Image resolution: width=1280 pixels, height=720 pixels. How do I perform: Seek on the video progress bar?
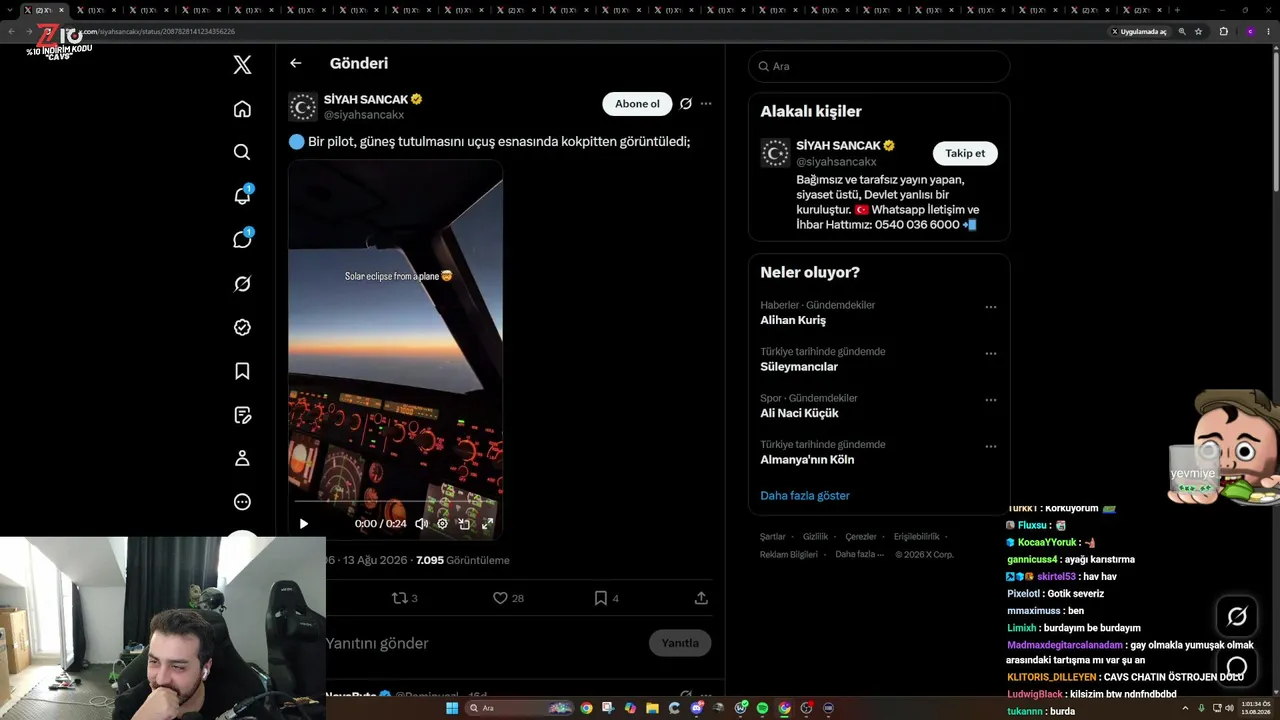point(395,501)
